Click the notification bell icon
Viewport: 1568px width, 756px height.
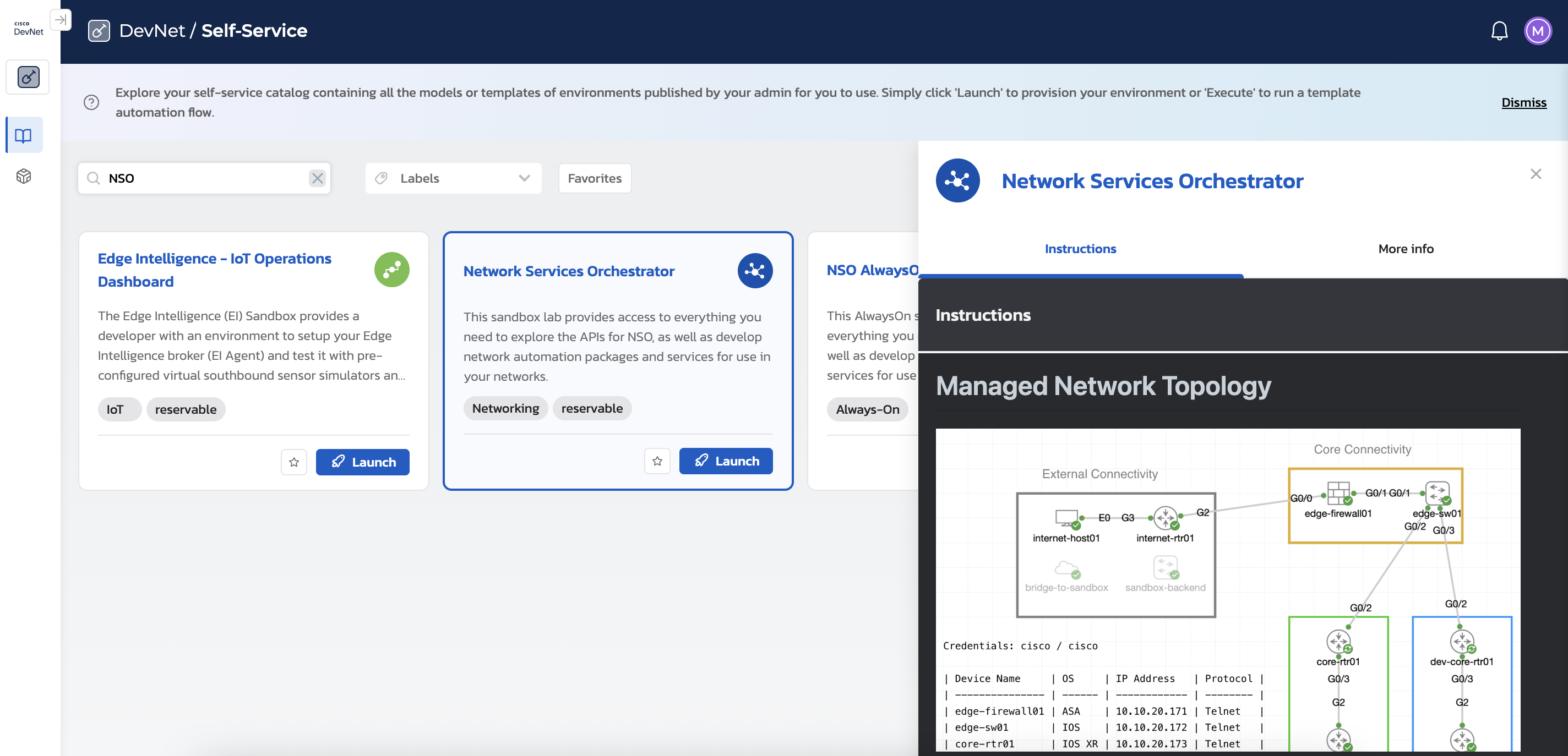click(1499, 31)
